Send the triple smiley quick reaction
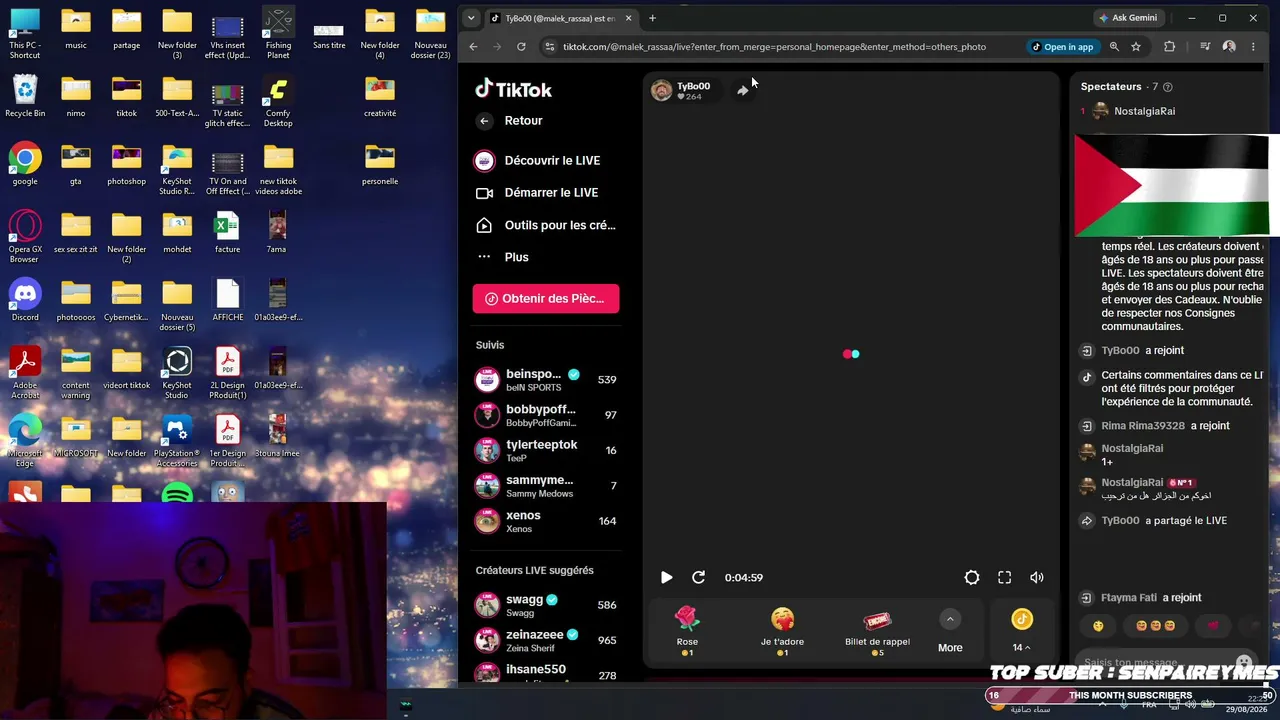1280x720 pixels. coord(1155,626)
